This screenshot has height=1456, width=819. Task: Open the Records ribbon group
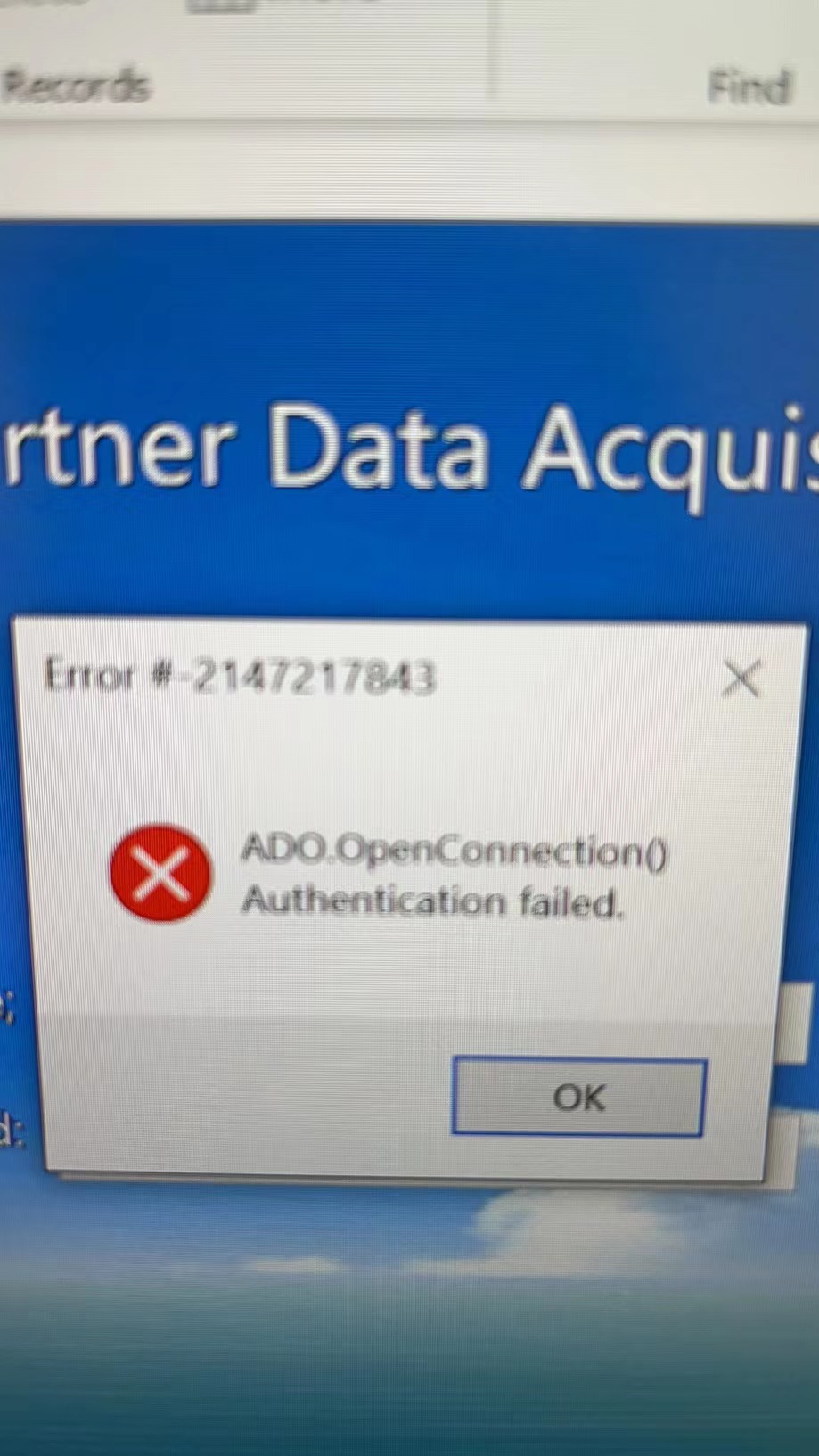(76, 86)
